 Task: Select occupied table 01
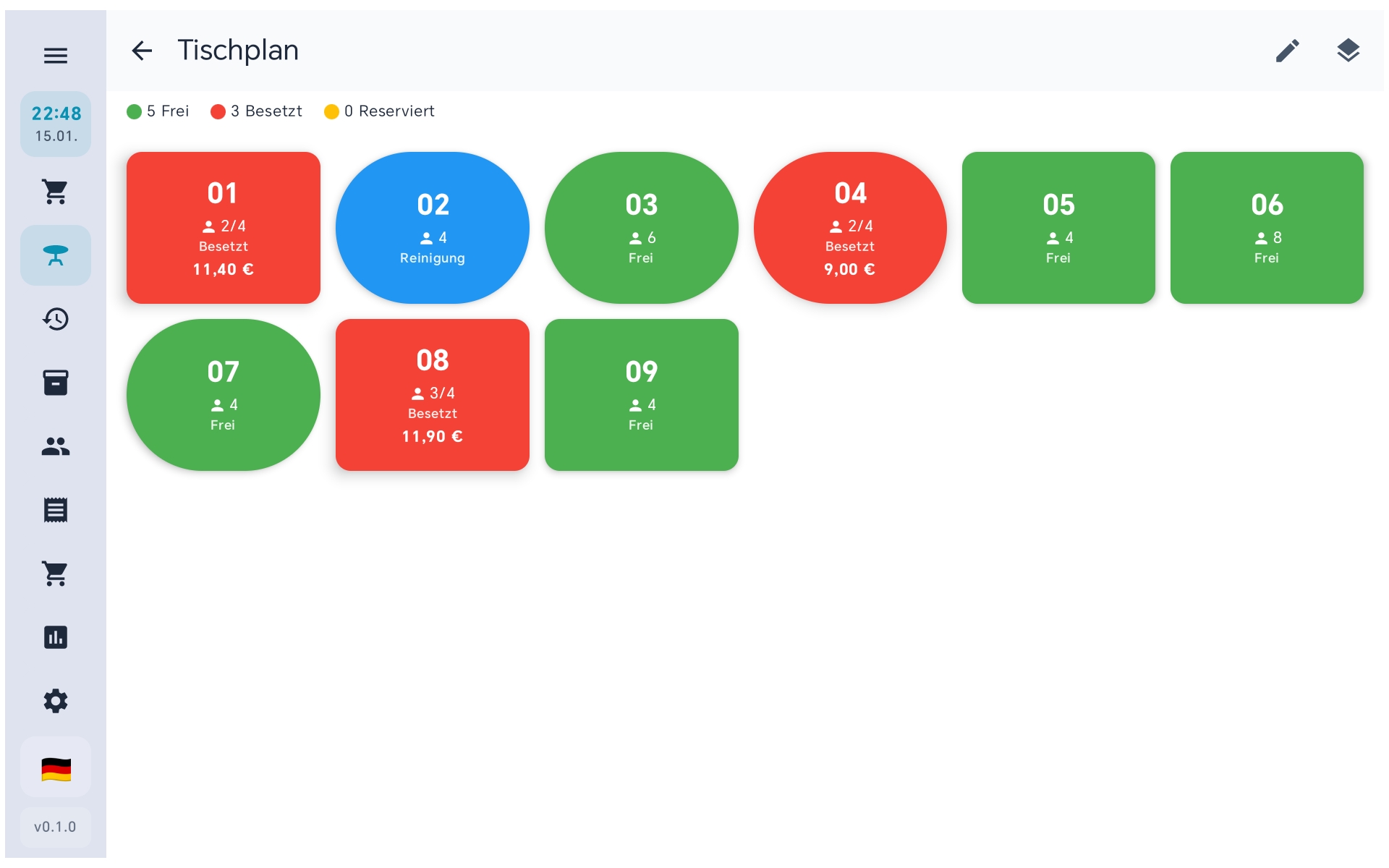[223, 227]
